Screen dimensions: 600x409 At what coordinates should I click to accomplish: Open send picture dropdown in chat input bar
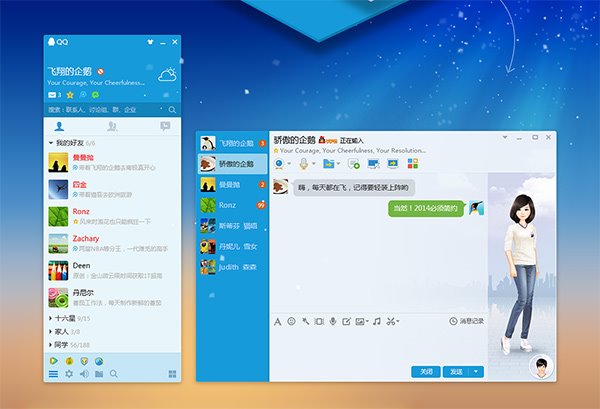tap(367, 322)
